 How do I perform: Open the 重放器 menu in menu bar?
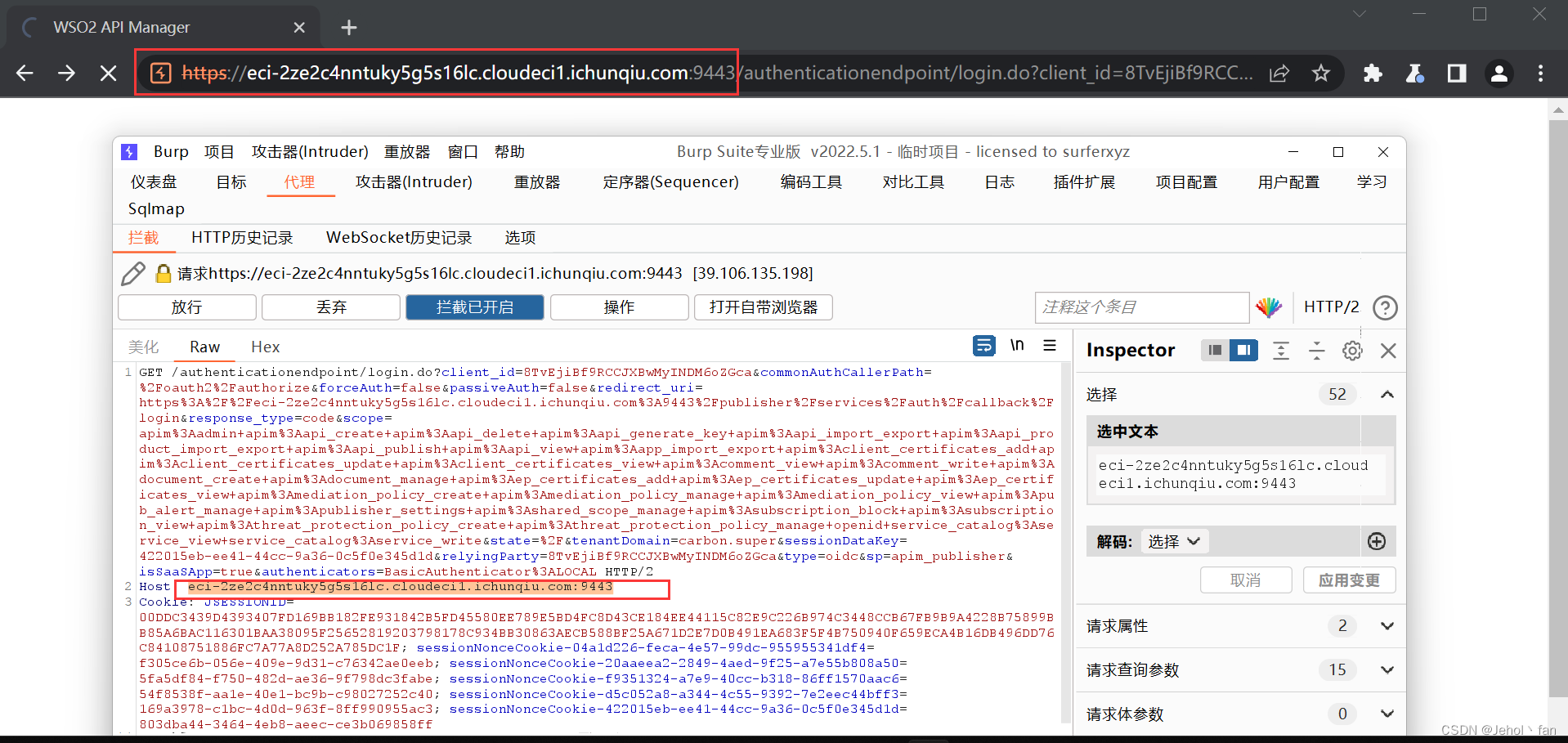click(x=407, y=152)
